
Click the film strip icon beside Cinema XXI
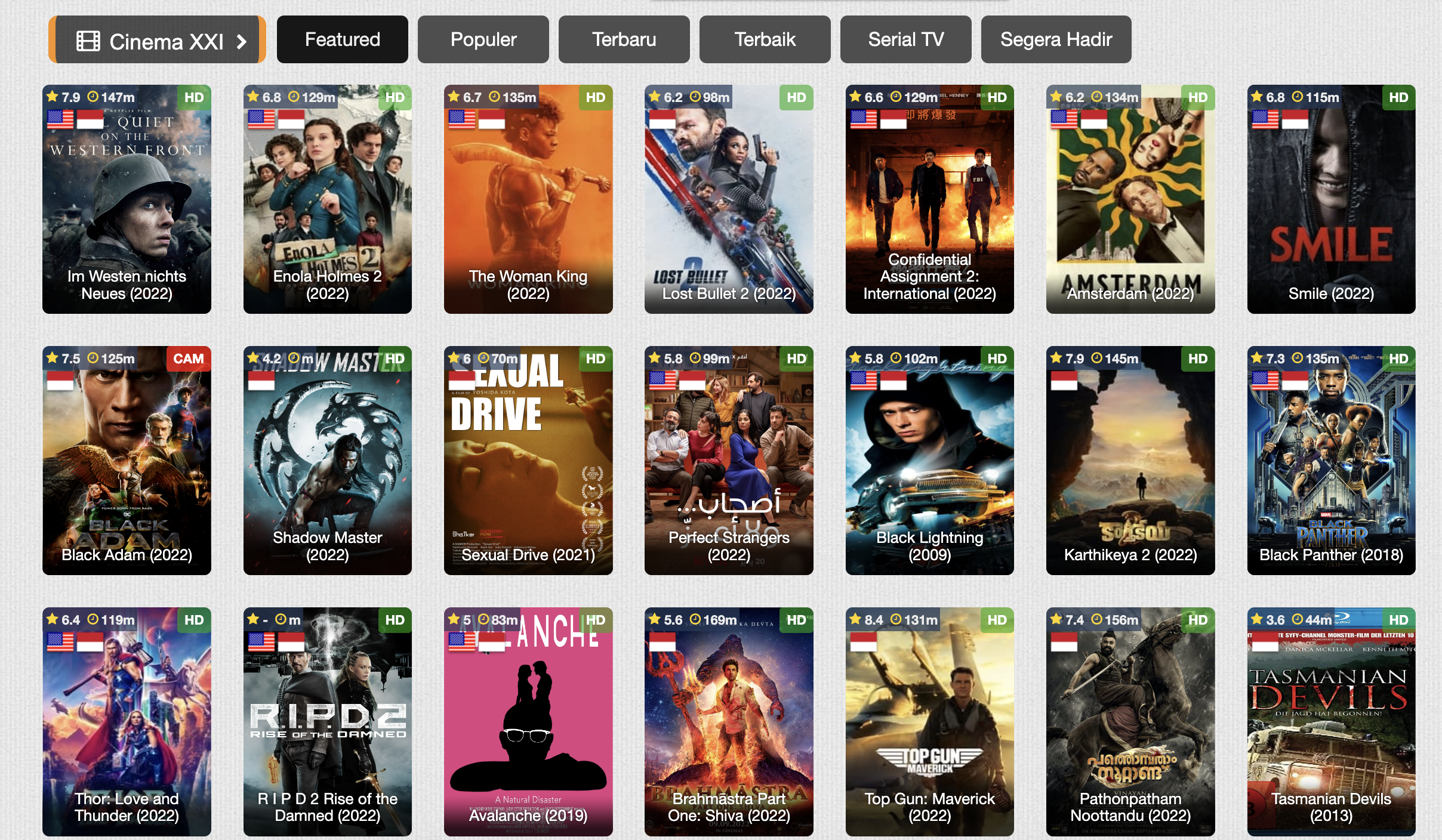[88, 41]
